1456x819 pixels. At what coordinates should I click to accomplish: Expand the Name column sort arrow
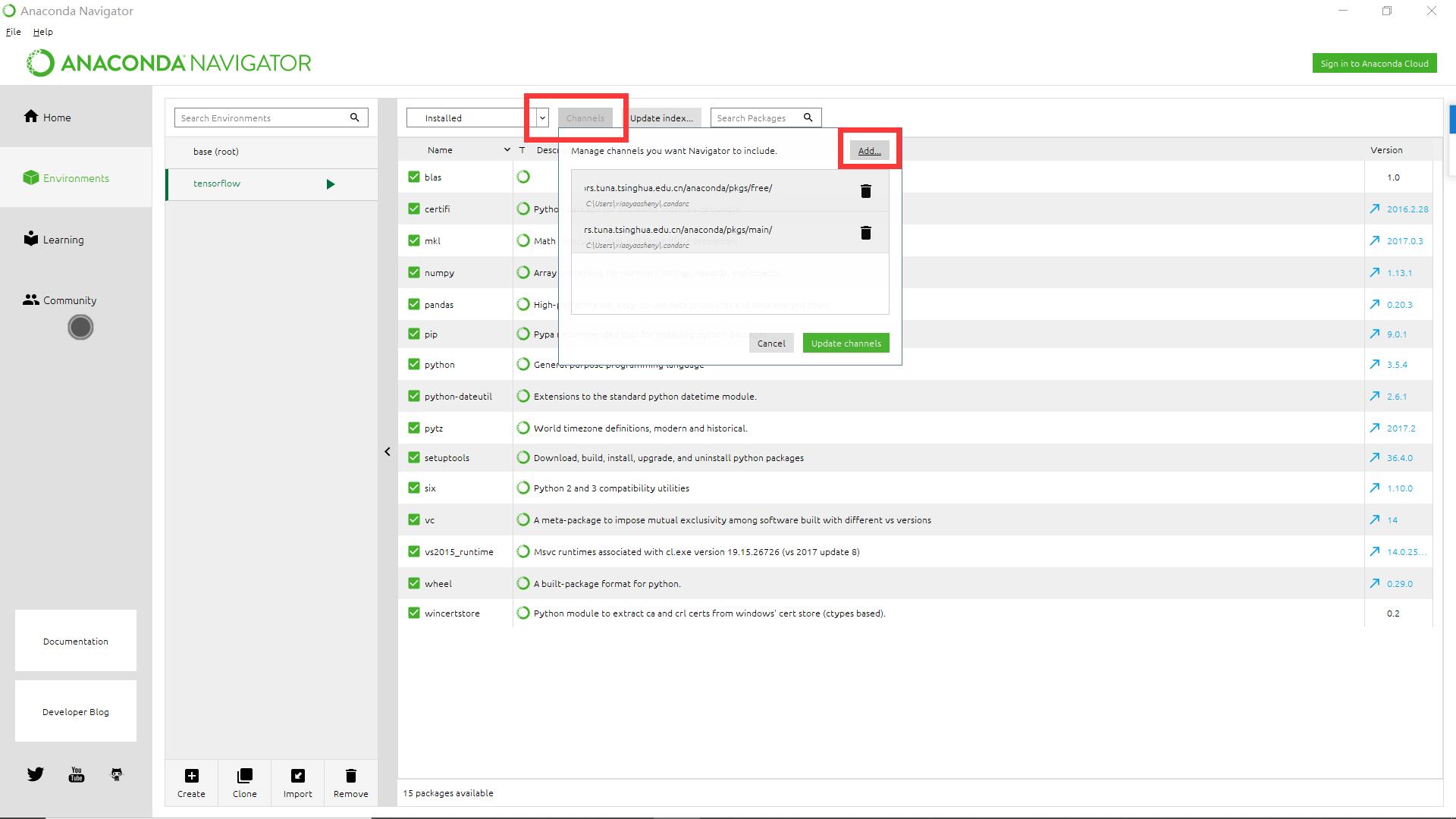507,150
